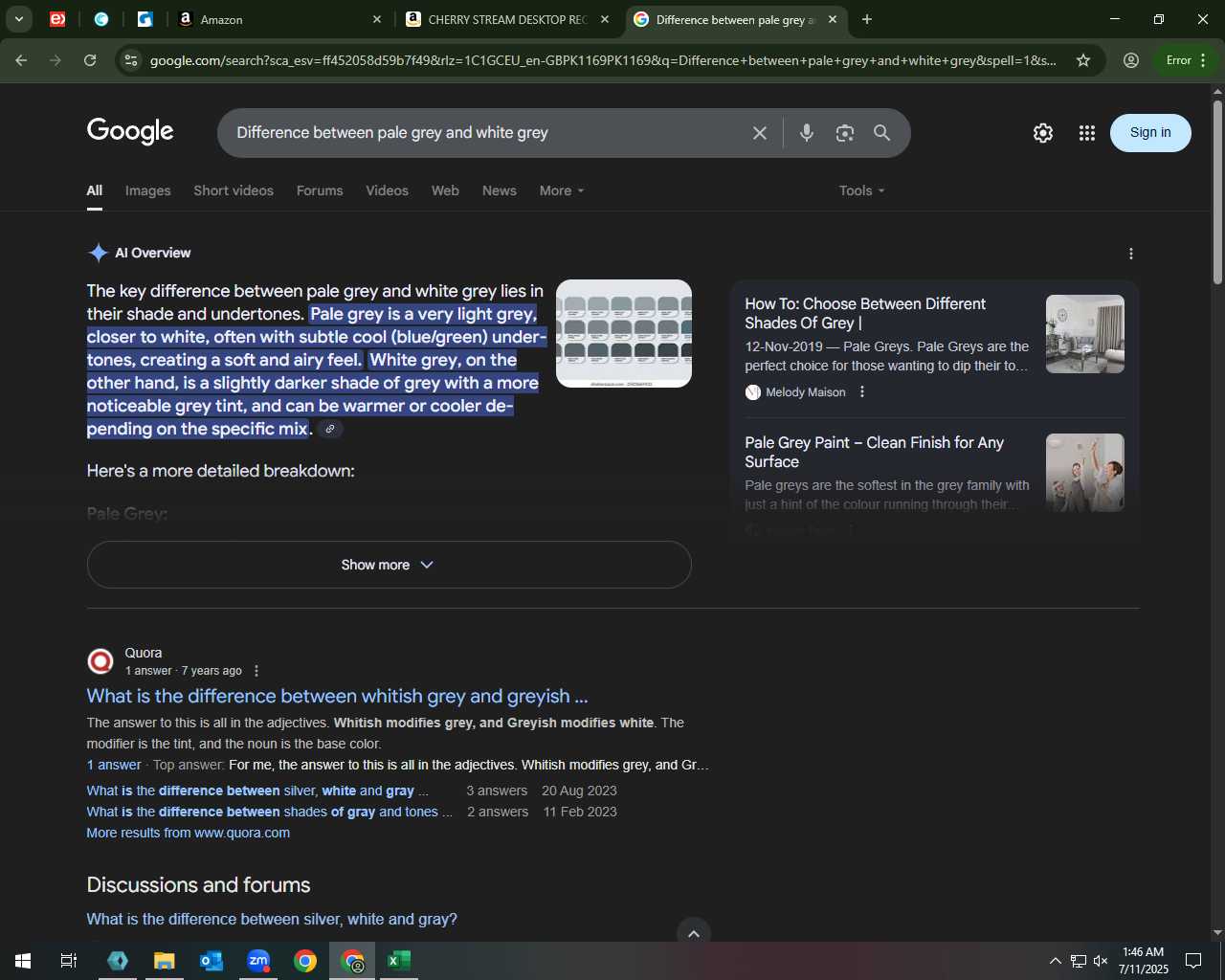
Task: Bookmark this page with the star icon
Action: (1083, 60)
